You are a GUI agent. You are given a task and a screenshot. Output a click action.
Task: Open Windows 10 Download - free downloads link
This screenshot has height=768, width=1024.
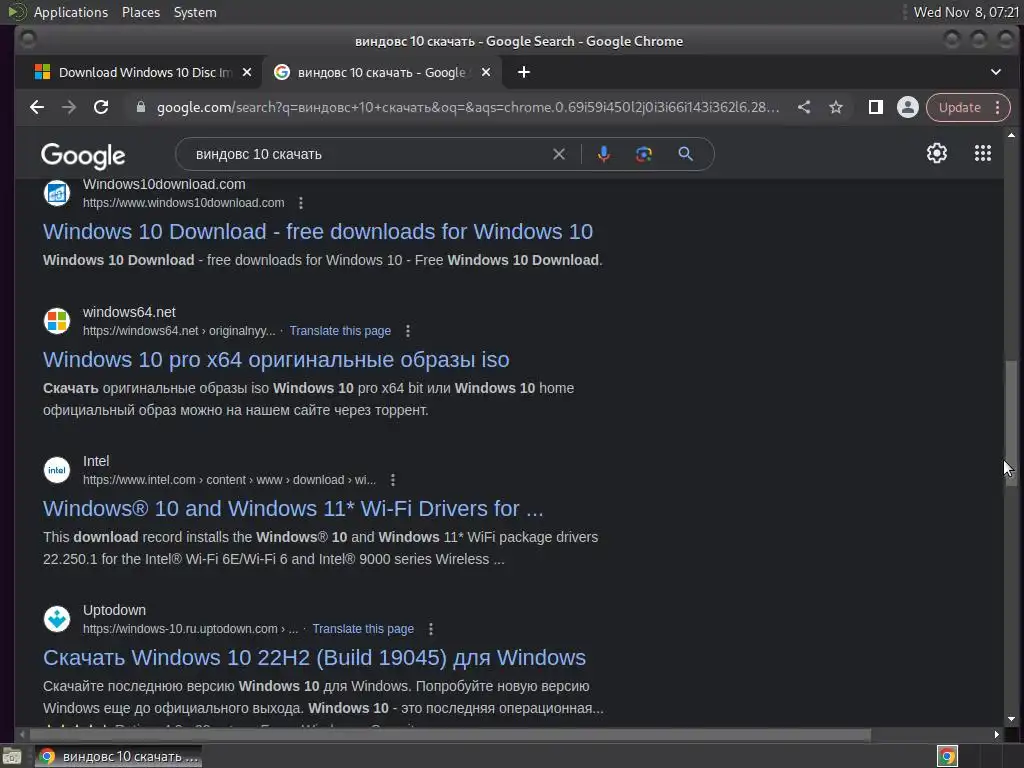click(x=318, y=232)
